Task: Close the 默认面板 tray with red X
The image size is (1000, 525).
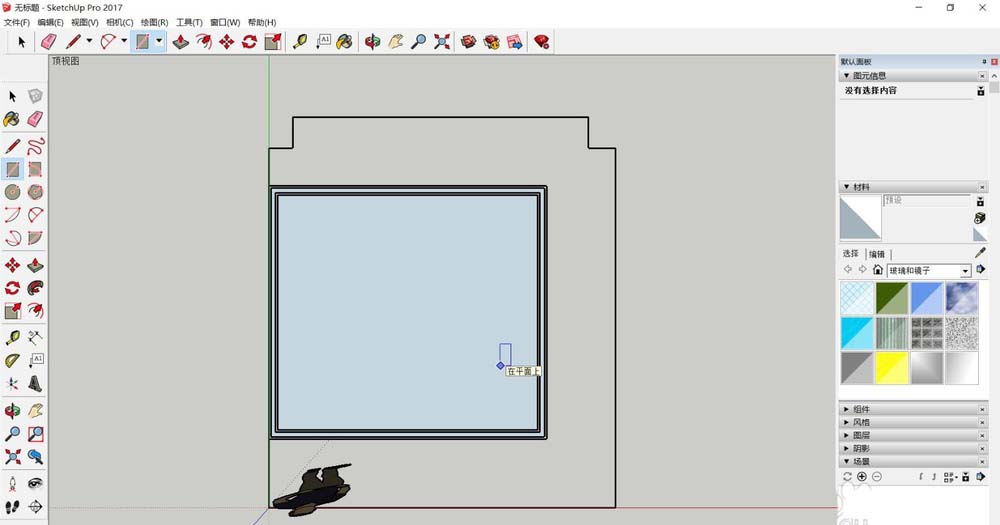Action: pyautogui.click(x=994, y=62)
